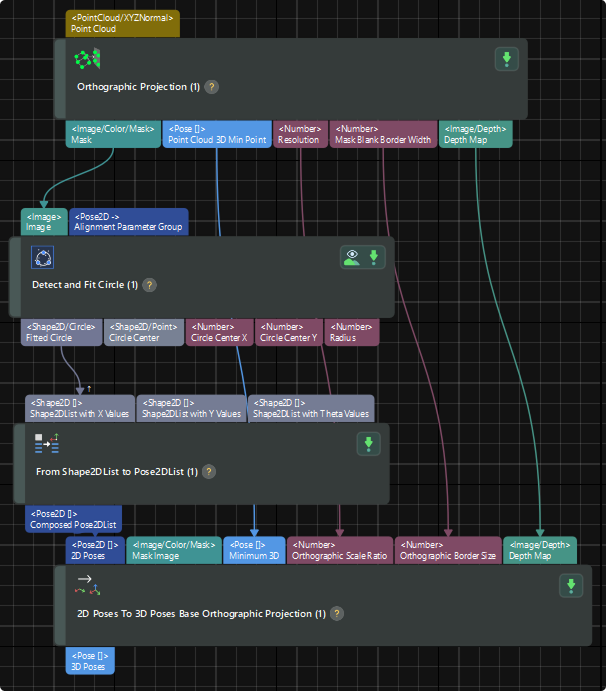Select the Point Cloud 3D Min Point output port

pos(217,134)
